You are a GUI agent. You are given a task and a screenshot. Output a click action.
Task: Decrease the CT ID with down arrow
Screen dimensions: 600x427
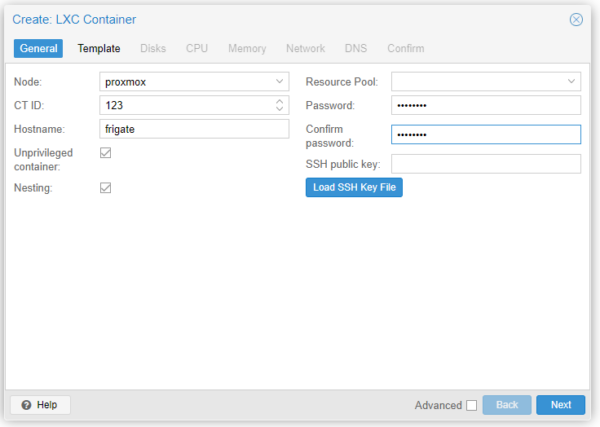point(279,109)
